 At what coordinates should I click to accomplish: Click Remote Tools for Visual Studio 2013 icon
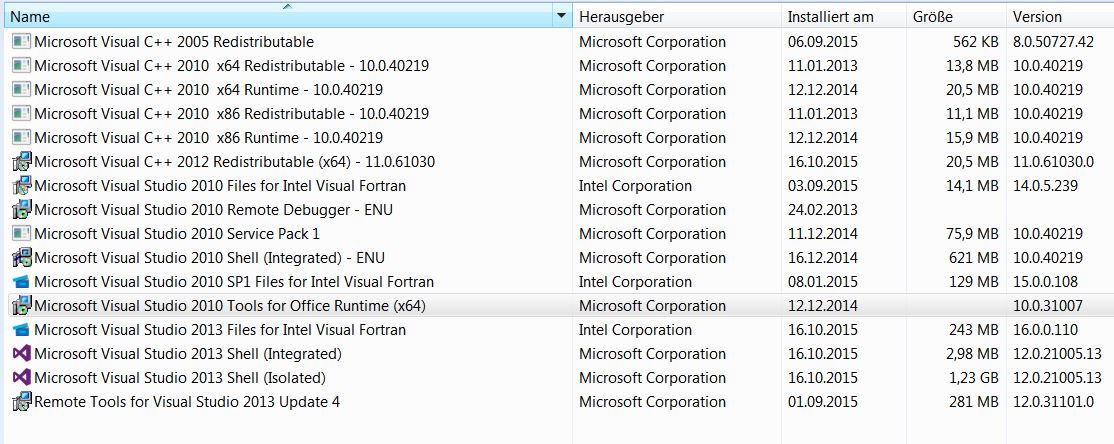tap(22, 402)
